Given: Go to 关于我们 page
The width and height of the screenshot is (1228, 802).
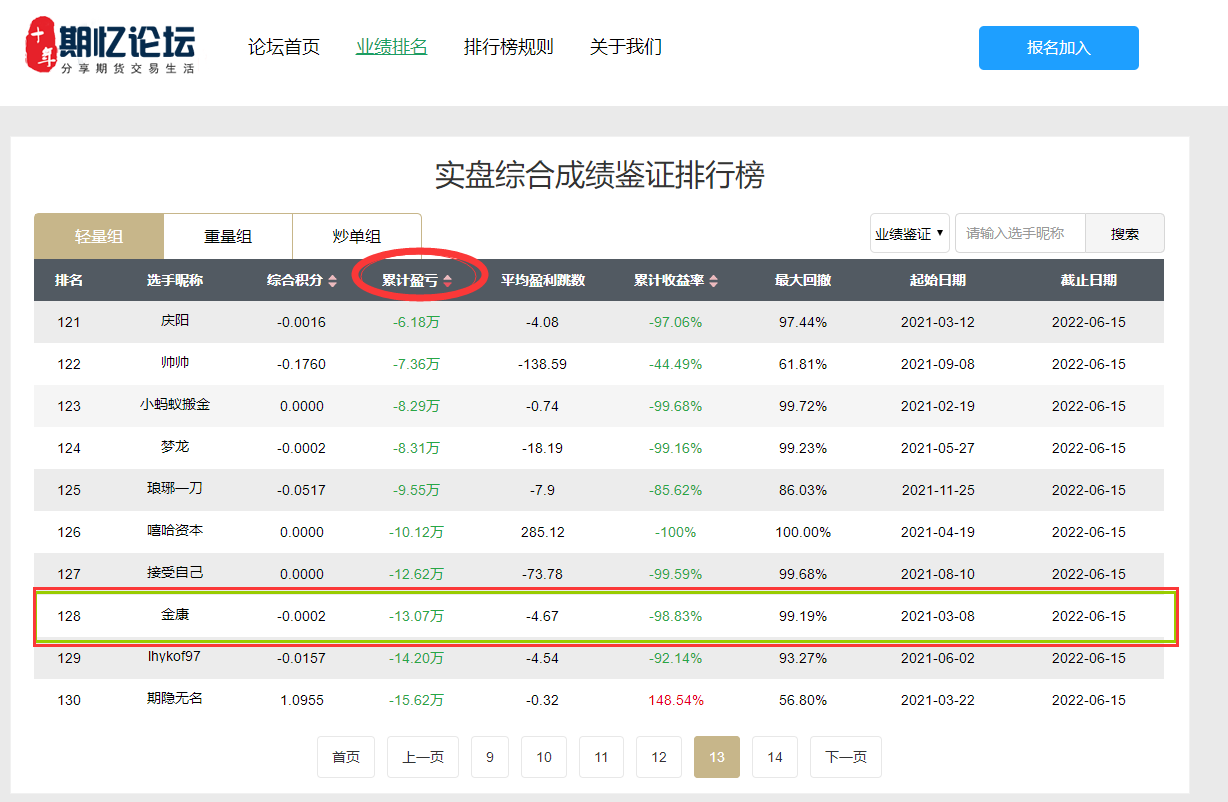Looking at the screenshot, I should (625, 47).
